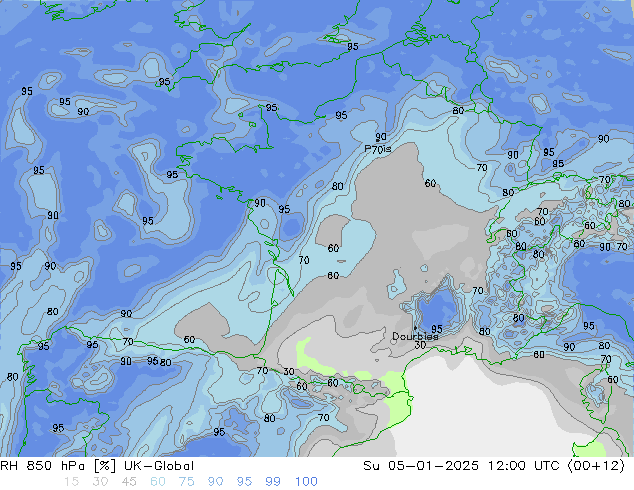Click the legend value 100
Screen dimensions: 634x490
click(306, 482)
